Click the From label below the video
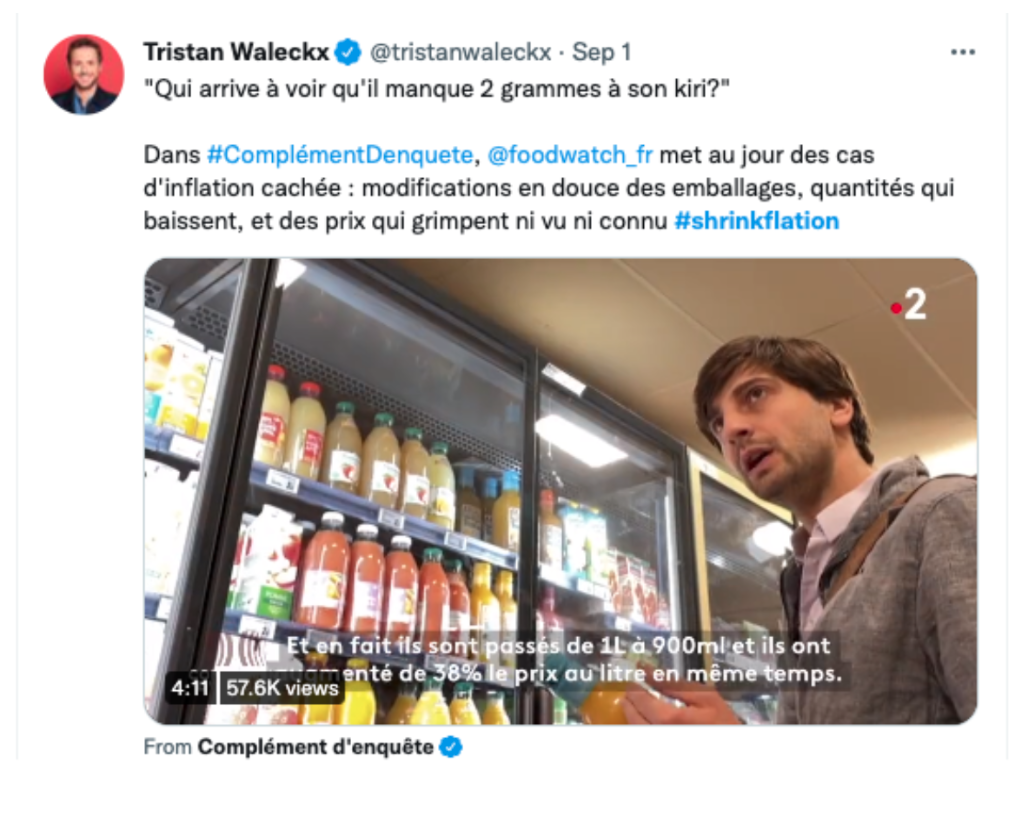 pyautogui.click(x=168, y=747)
